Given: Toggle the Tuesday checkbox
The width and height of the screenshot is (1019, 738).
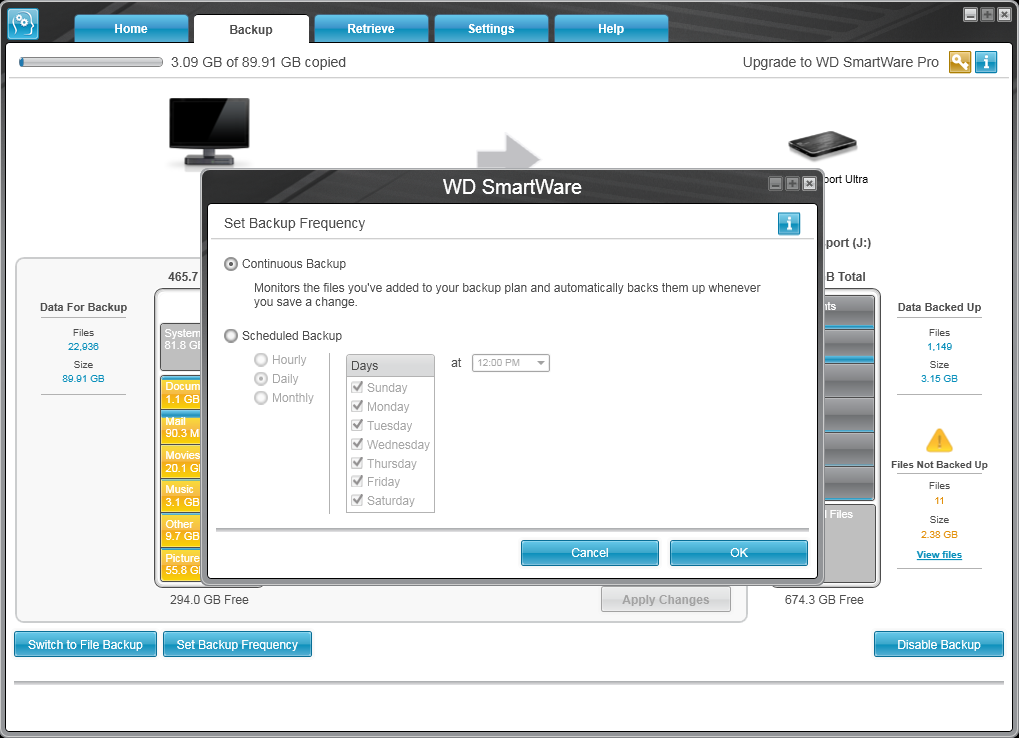Looking at the screenshot, I should (x=357, y=425).
